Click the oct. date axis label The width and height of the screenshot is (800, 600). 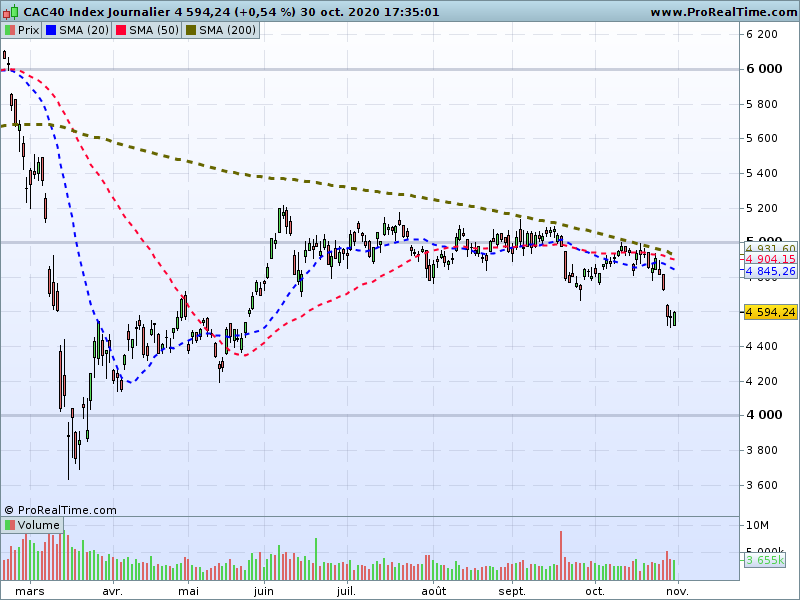point(595,591)
